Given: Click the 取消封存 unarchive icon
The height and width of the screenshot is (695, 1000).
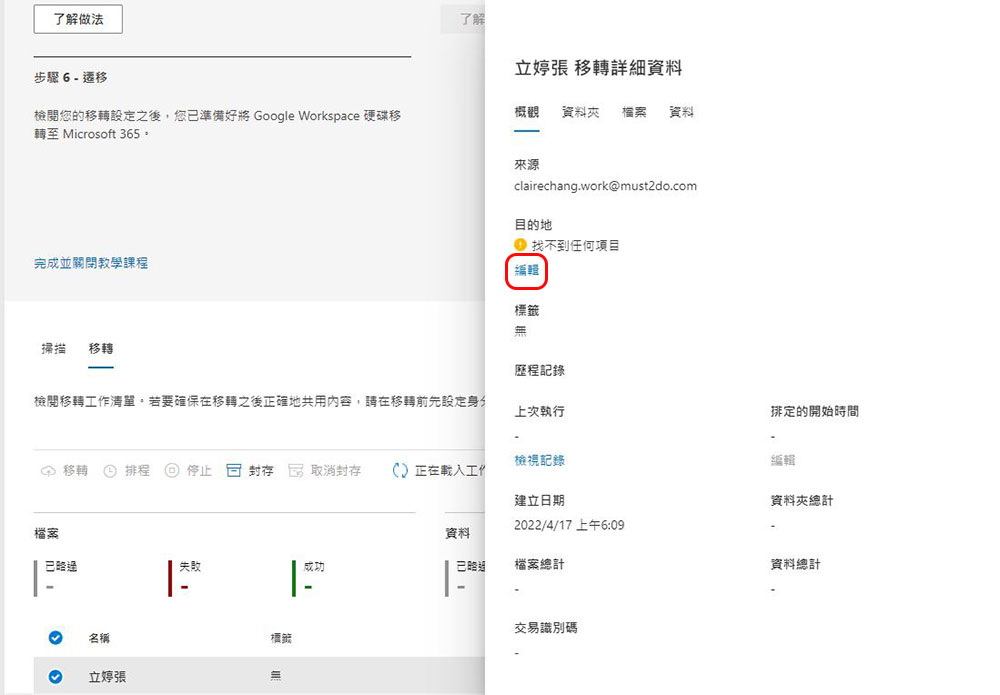Looking at the screenshot, I should click(295, 471).
